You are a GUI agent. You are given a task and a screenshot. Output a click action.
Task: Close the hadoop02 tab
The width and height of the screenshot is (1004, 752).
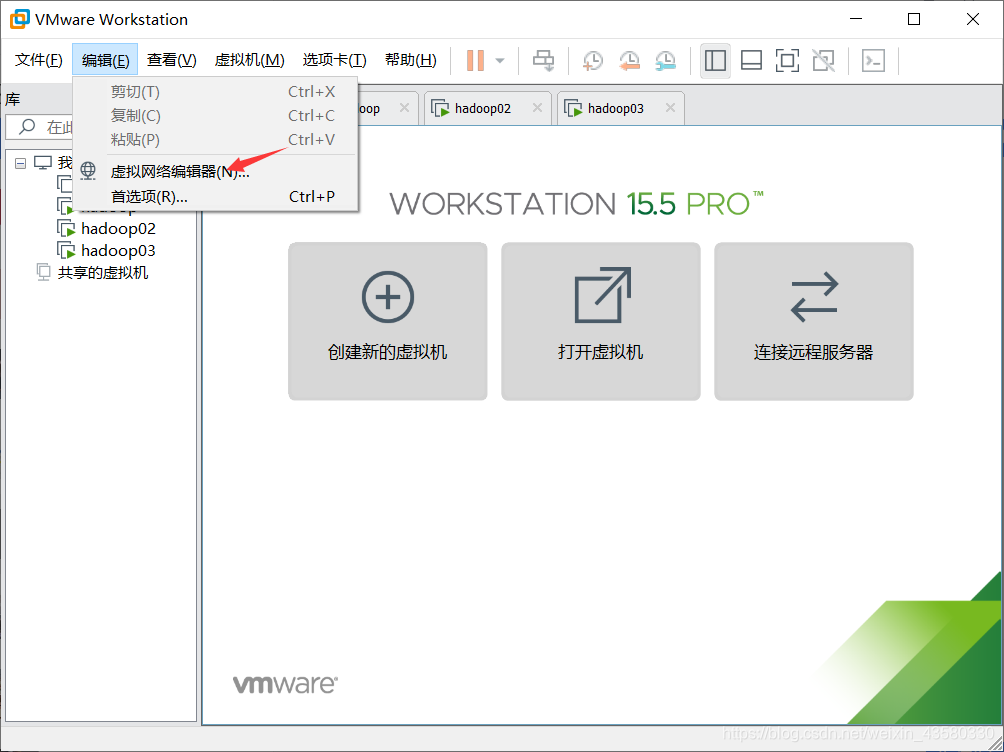(537, 108)
